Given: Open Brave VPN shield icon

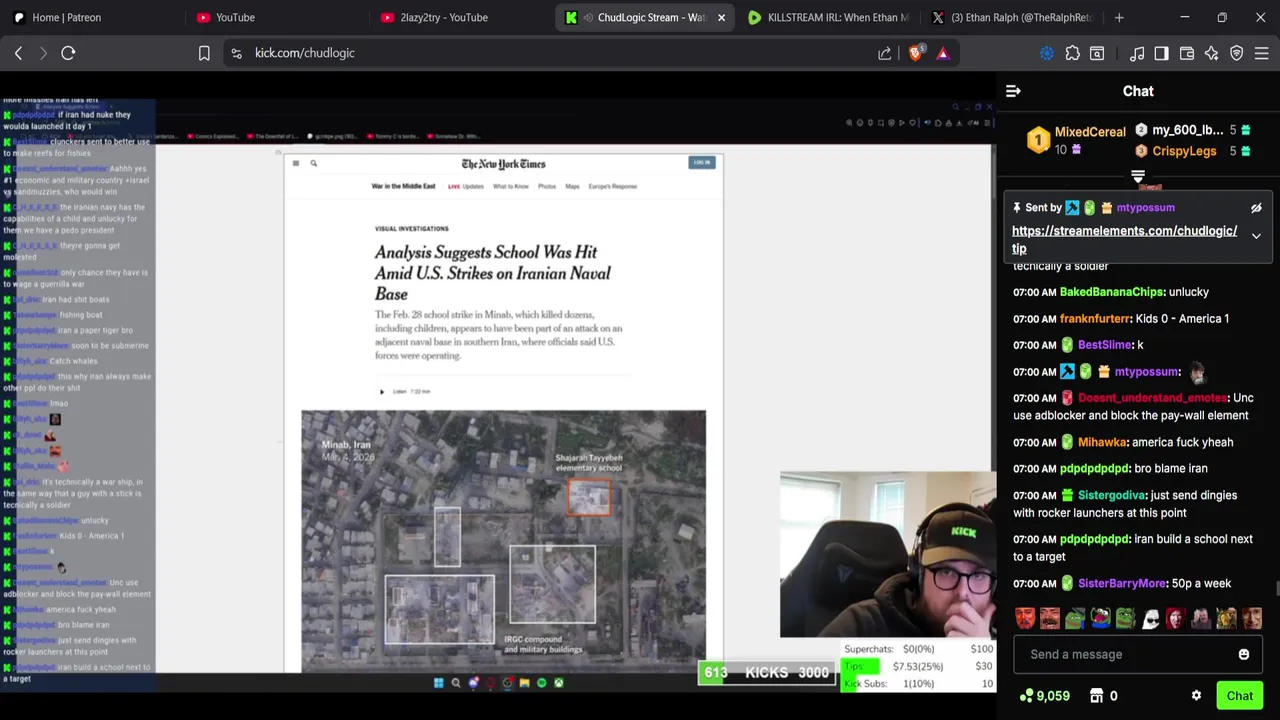Looking at the screenshot, I should [x=1237, y=53].
